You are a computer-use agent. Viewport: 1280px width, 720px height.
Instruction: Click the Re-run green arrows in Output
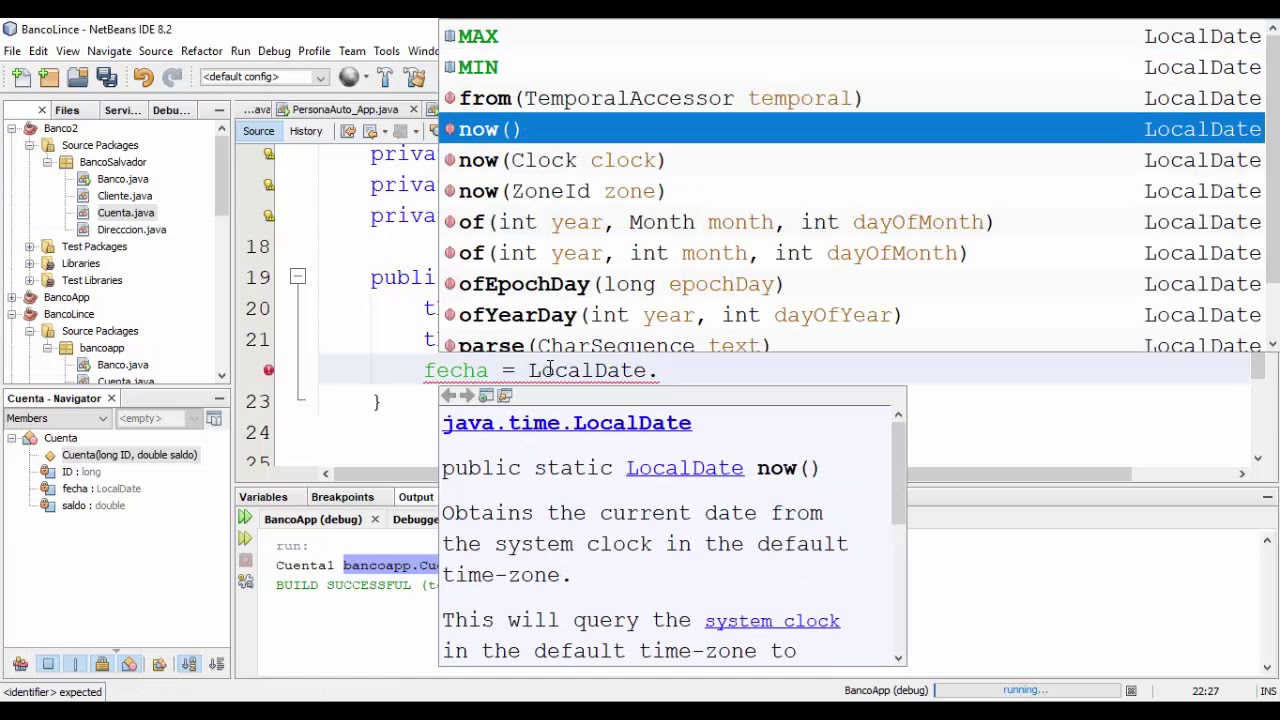click(245, 518)
